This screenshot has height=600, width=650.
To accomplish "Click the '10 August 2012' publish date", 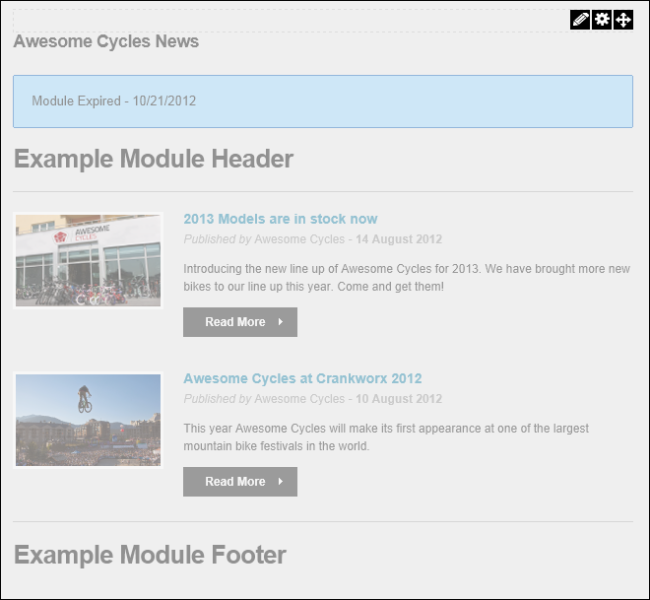I will click(399, 399).
